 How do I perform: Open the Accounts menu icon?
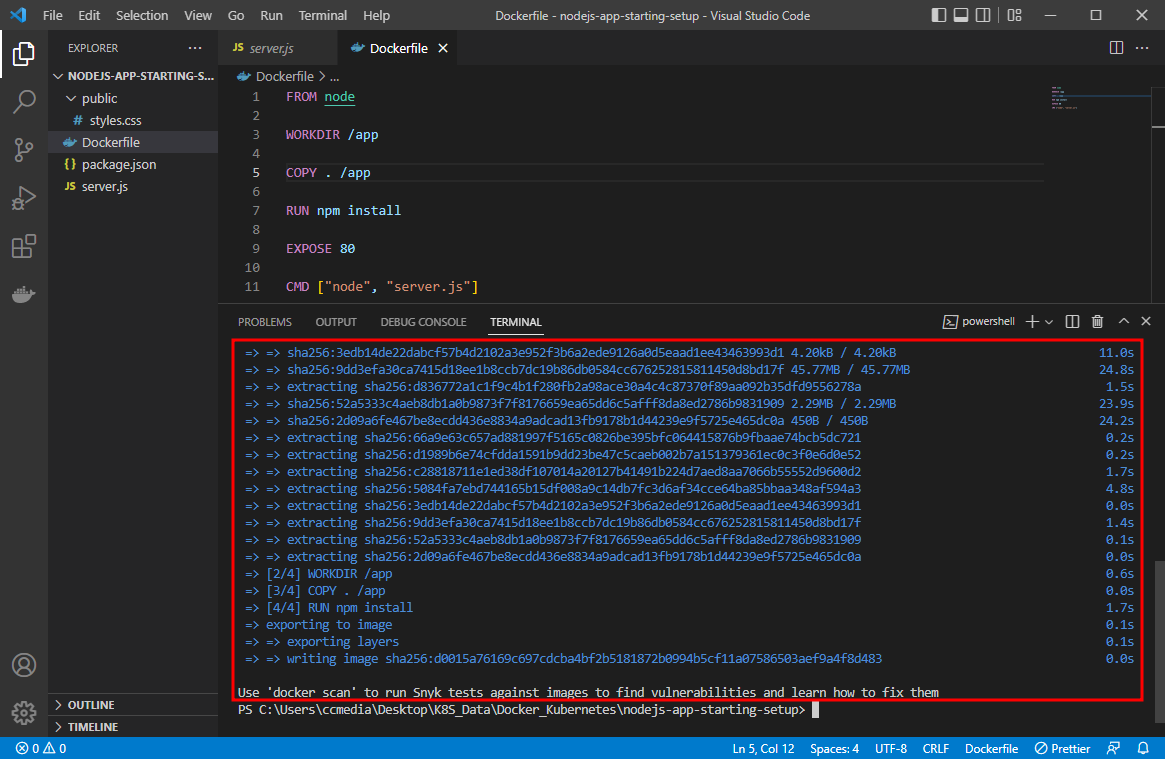[x=24, y=665]
